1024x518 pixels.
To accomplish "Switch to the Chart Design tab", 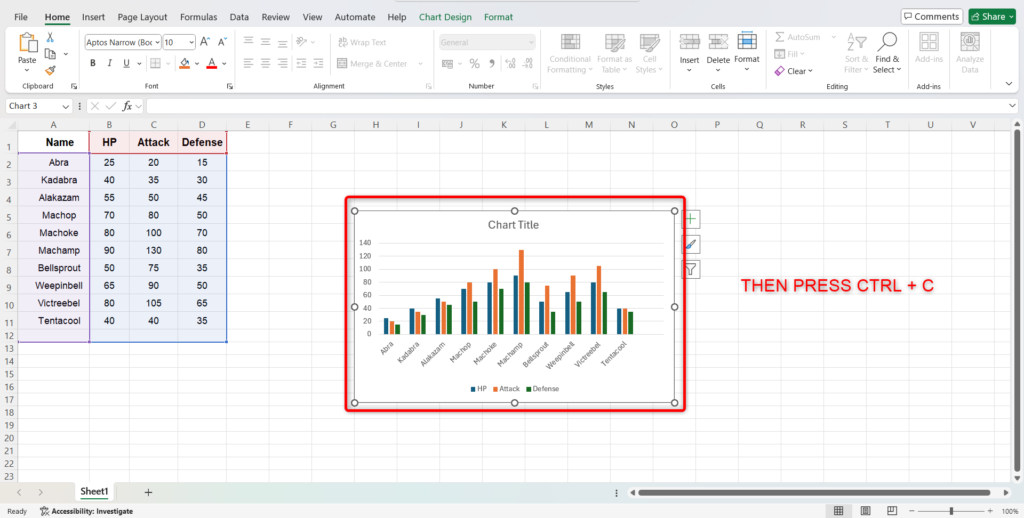I will point(445,17).
